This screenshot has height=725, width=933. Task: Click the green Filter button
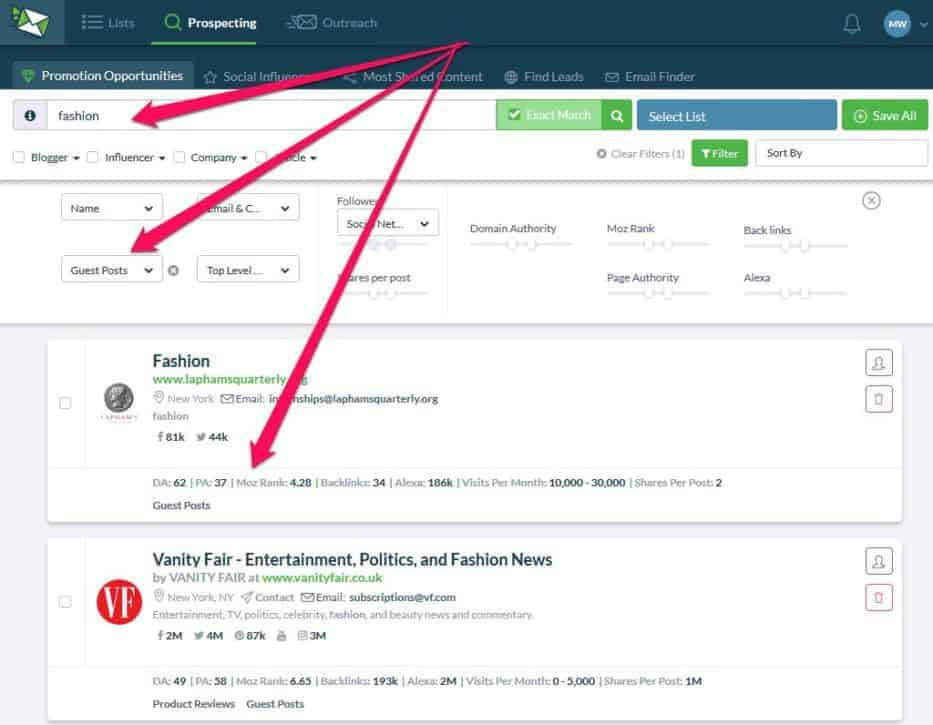719,154
